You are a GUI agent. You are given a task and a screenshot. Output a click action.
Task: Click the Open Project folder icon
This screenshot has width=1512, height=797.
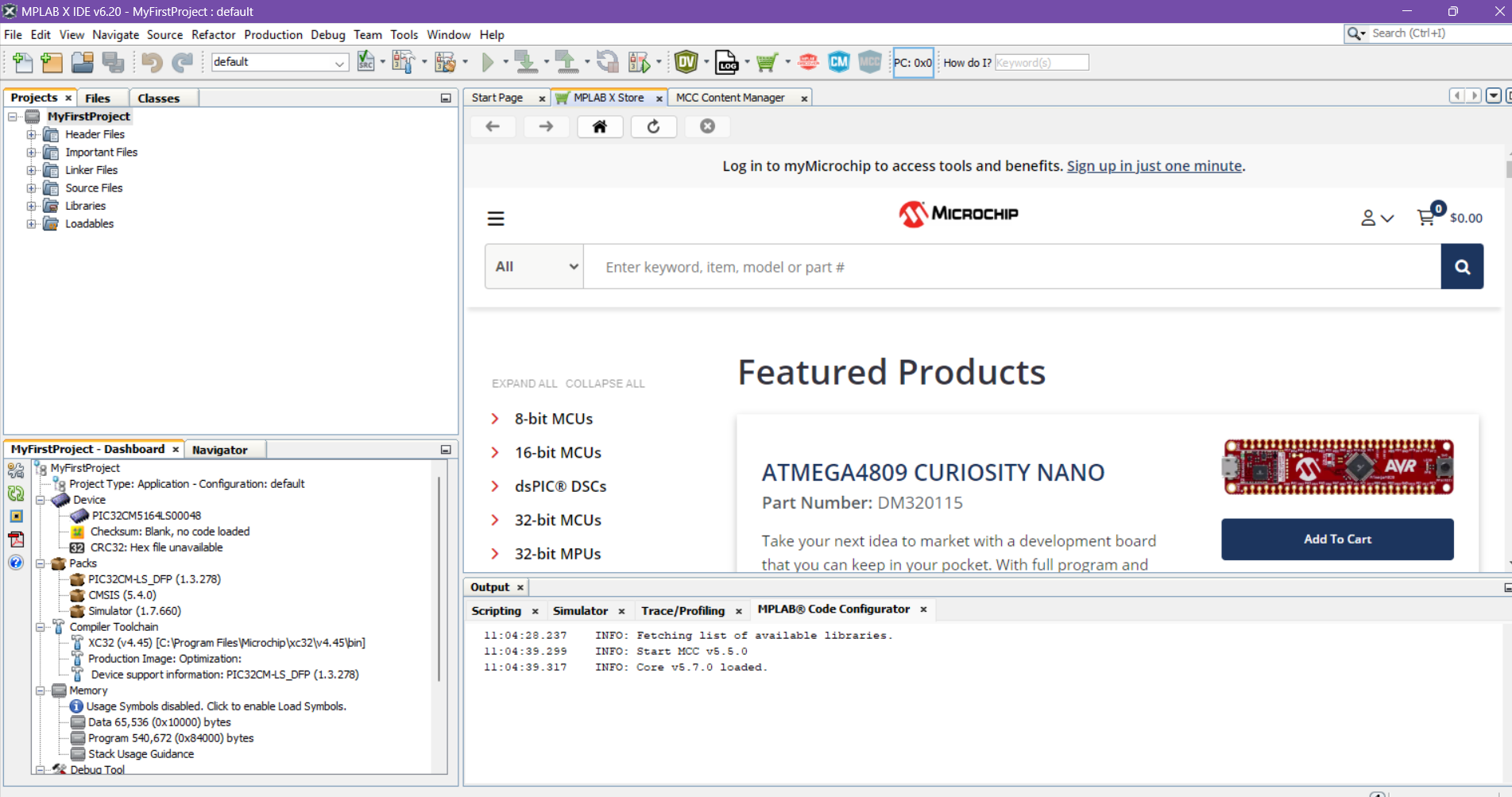[x=82, y=62]
